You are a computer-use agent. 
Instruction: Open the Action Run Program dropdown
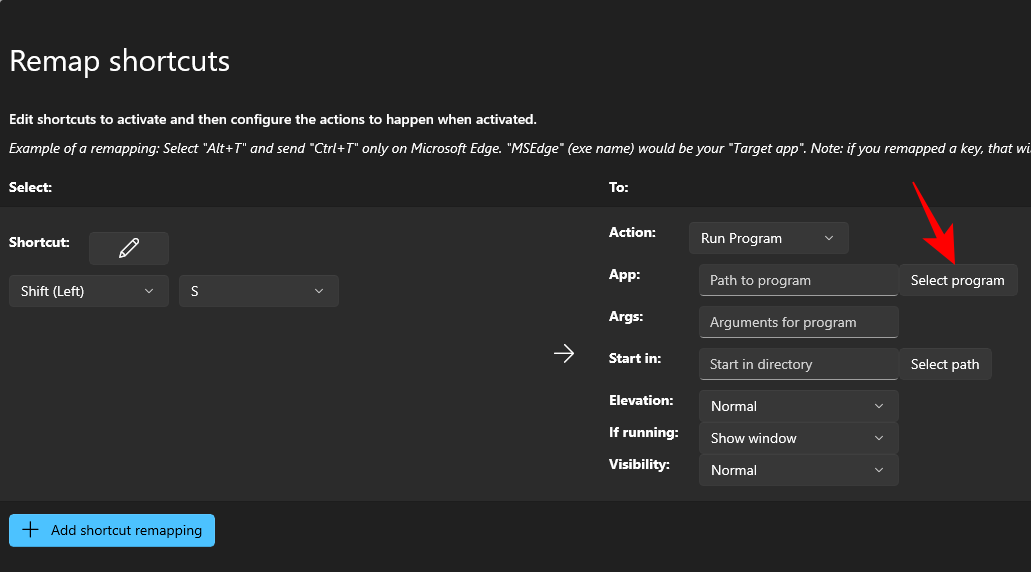tap(769, 238)
